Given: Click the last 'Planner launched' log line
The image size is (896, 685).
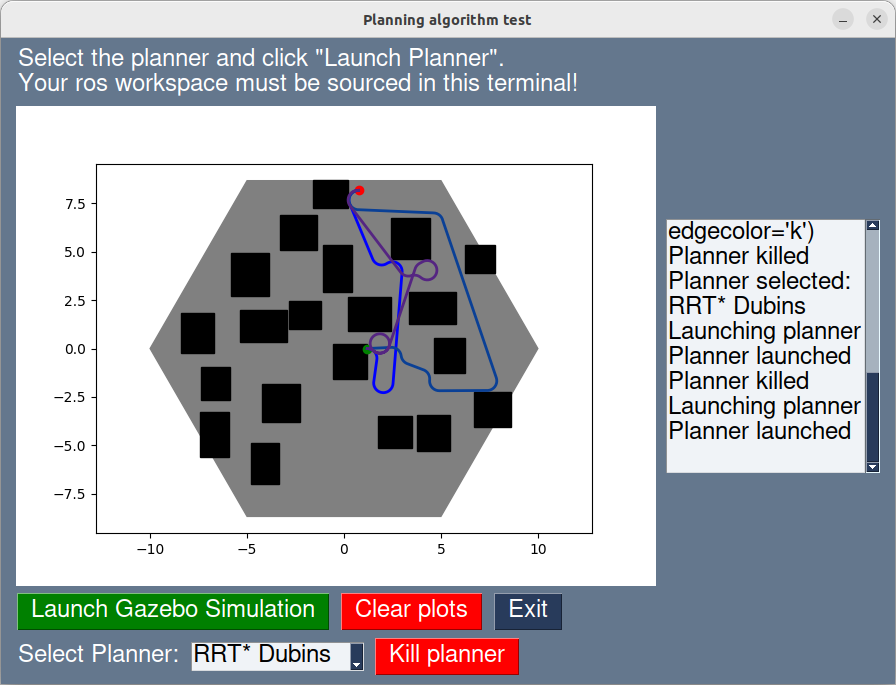Looking at the screenshot, I should click(x=759, y=431).
